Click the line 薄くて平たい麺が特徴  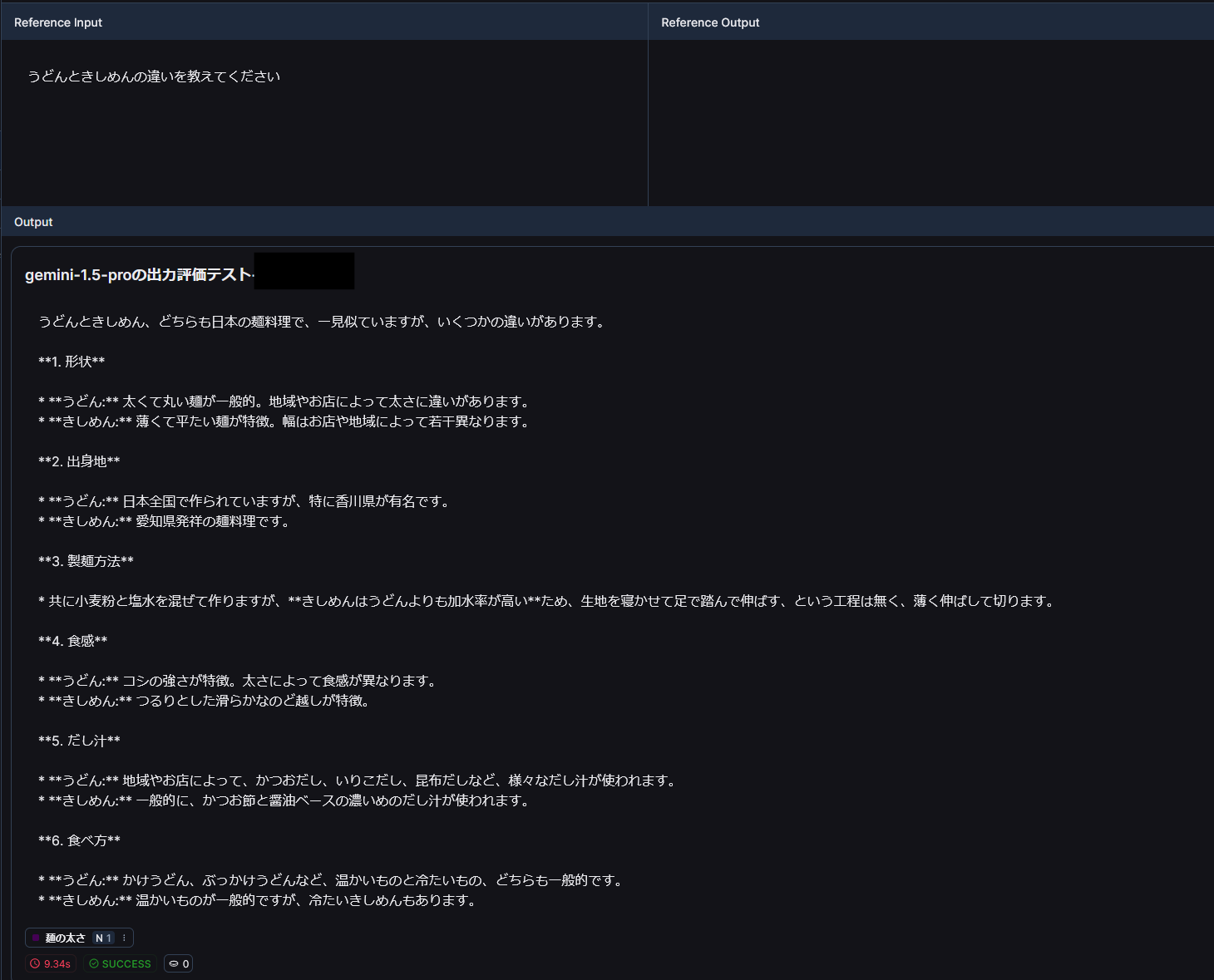coord(285,421)
